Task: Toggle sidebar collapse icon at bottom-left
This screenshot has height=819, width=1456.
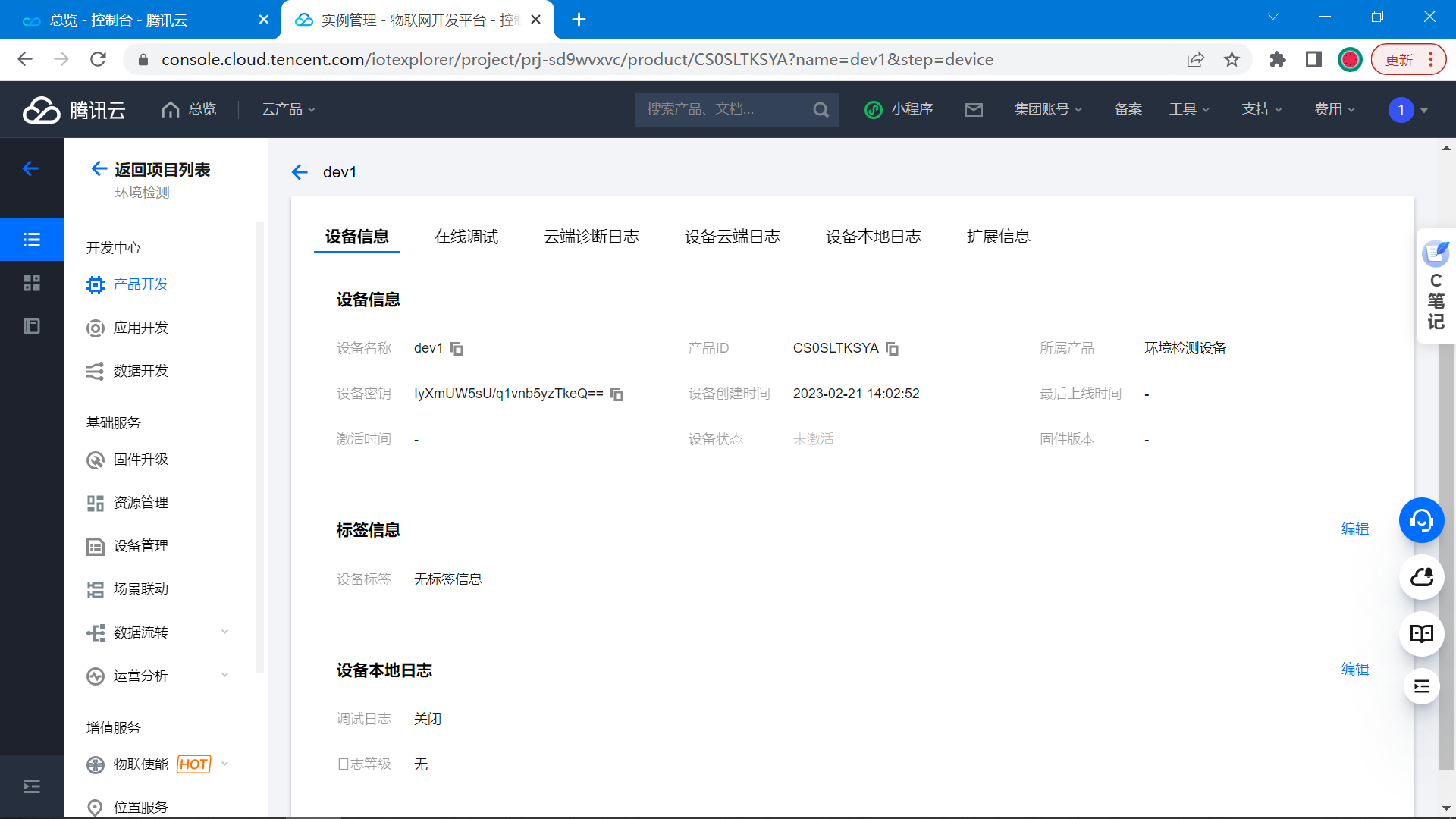Action: (32, 786)
